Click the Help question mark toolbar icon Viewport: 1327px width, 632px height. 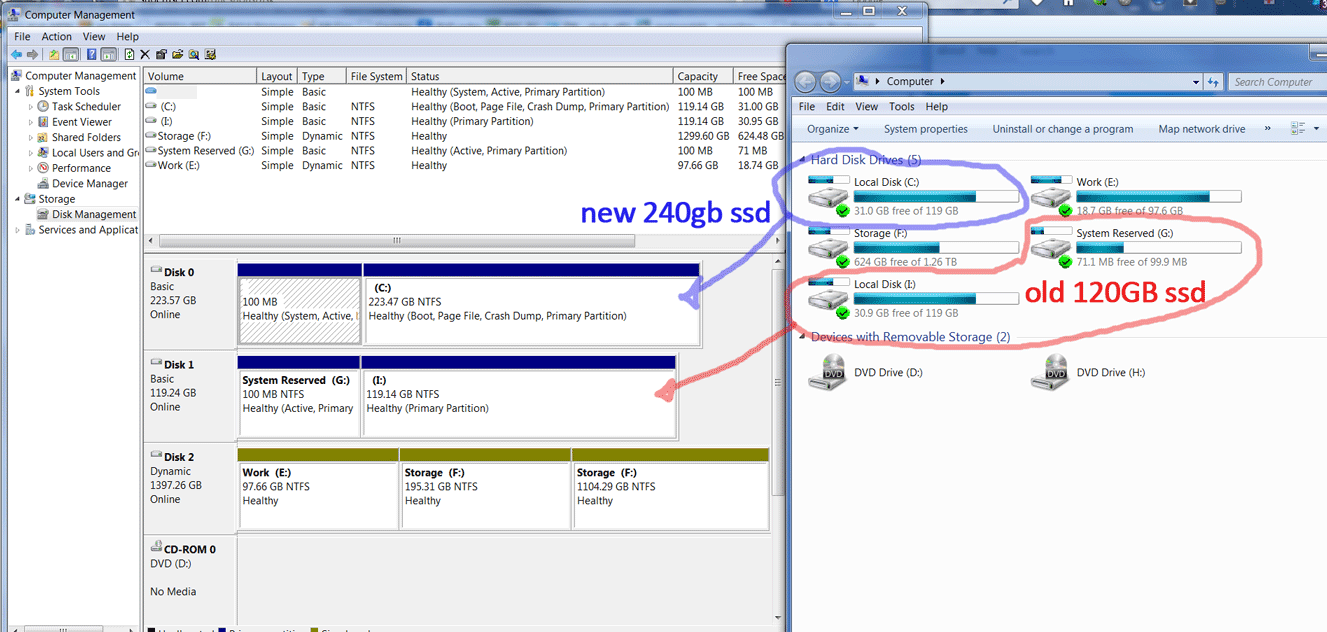click(93, 54)
